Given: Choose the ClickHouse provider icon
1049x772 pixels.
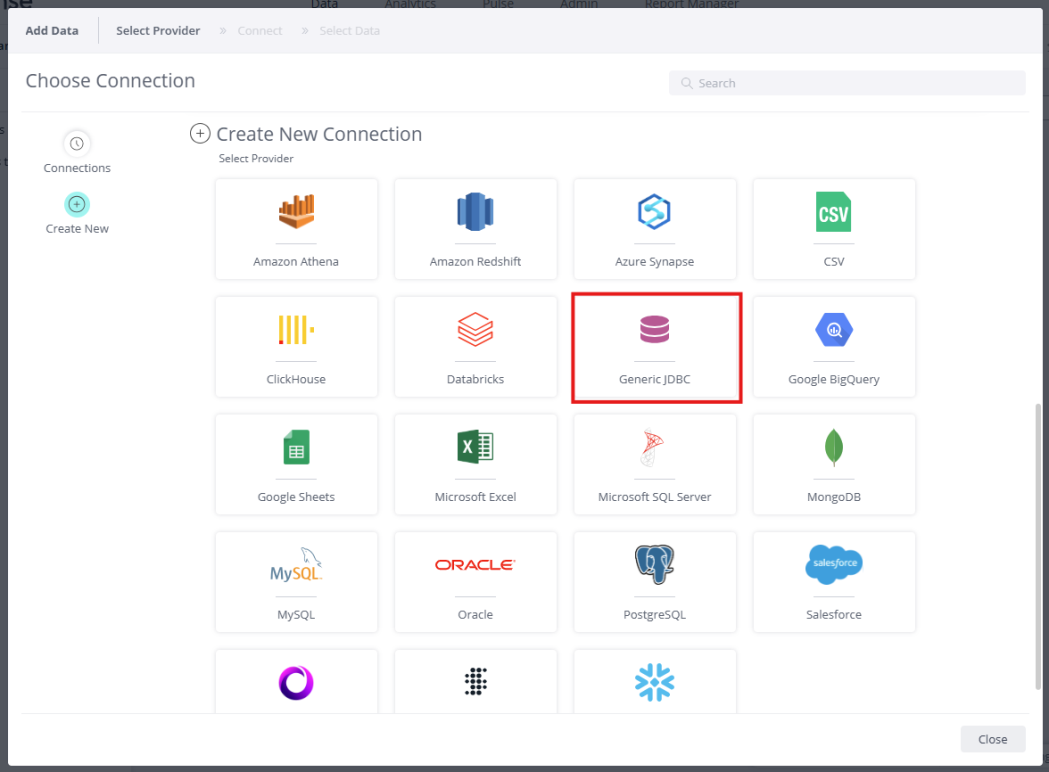Looking at the screenshot, I should point(296,330).
